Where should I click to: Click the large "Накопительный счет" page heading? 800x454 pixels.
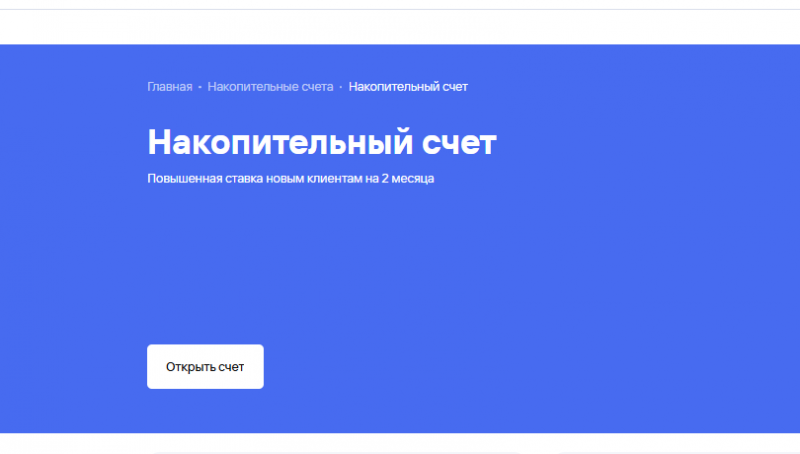[x=321, y=142]
